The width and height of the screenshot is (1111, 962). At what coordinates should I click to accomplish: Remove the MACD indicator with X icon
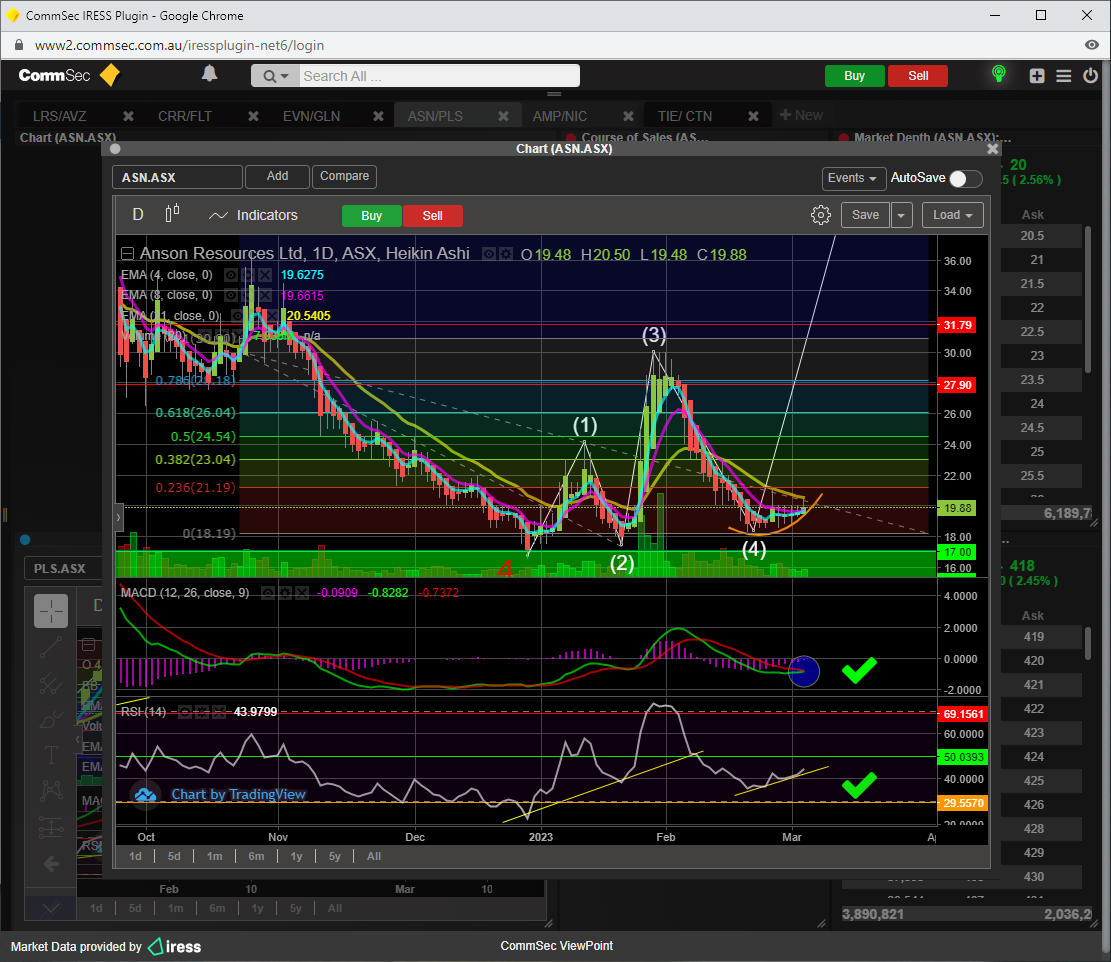tap(301, 593)
